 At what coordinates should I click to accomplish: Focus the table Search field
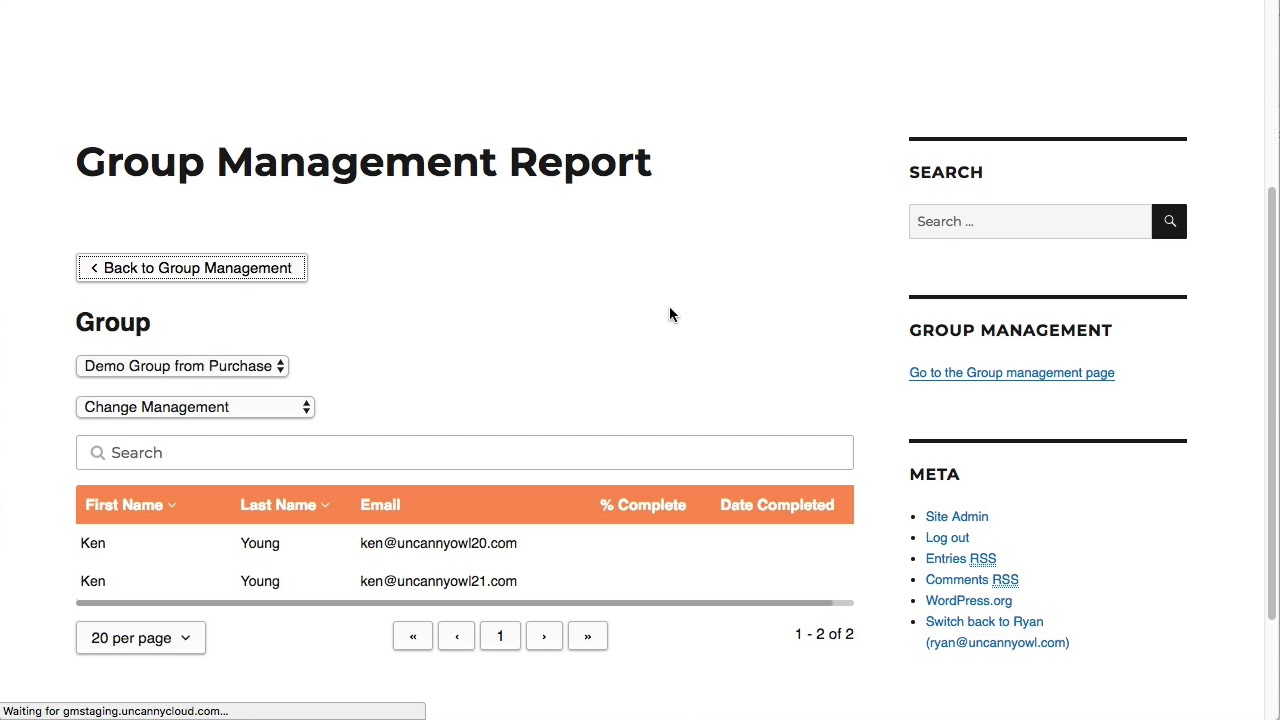tap(465, 453)
